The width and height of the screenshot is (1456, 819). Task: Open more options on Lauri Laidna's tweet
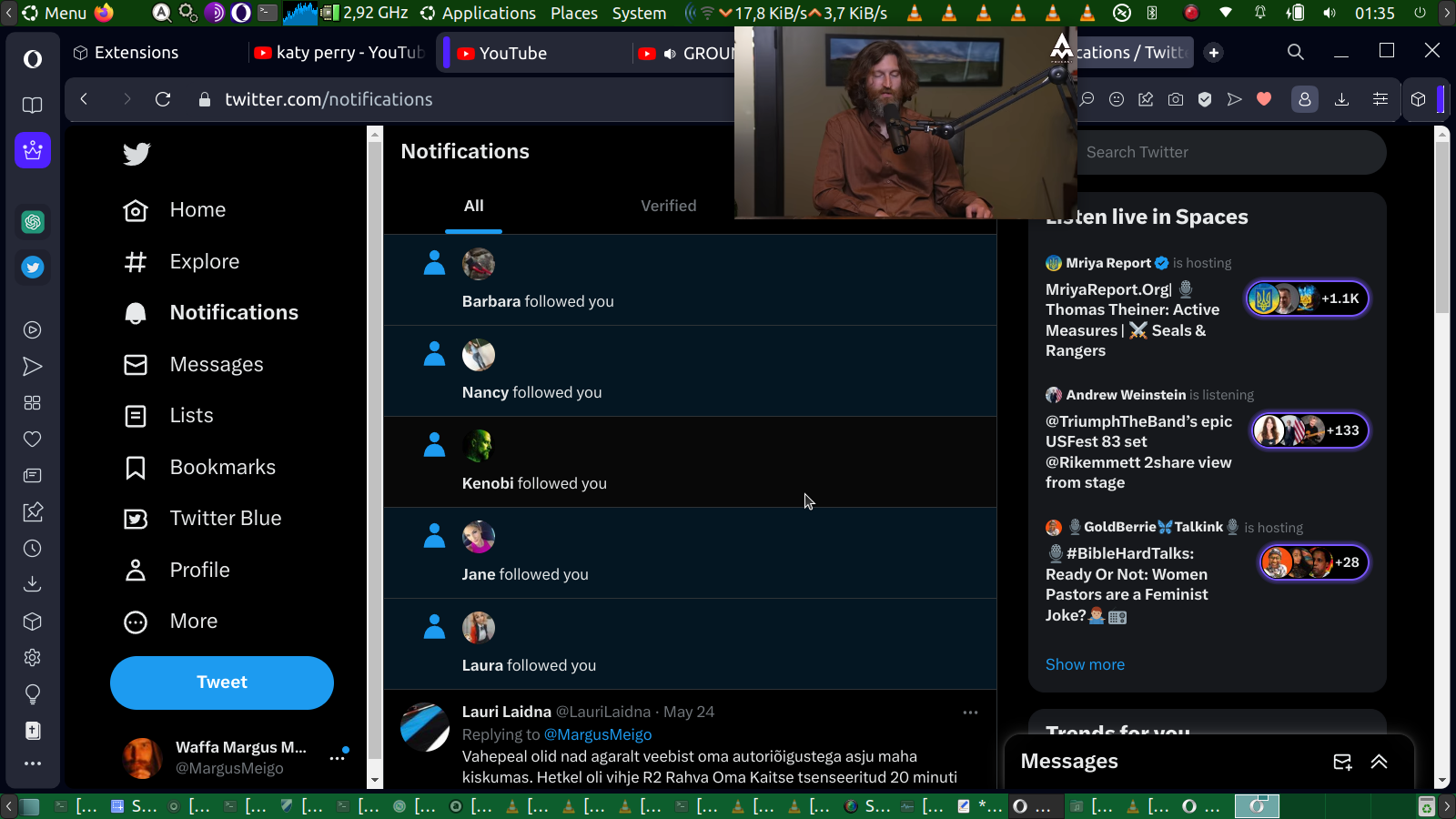[970, 713]
